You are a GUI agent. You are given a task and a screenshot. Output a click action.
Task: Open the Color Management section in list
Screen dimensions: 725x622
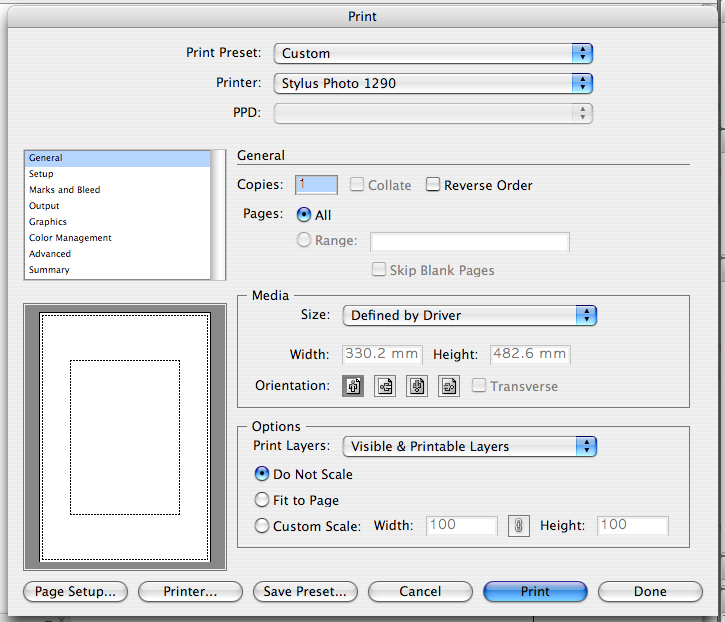click(x=70, y=238)
